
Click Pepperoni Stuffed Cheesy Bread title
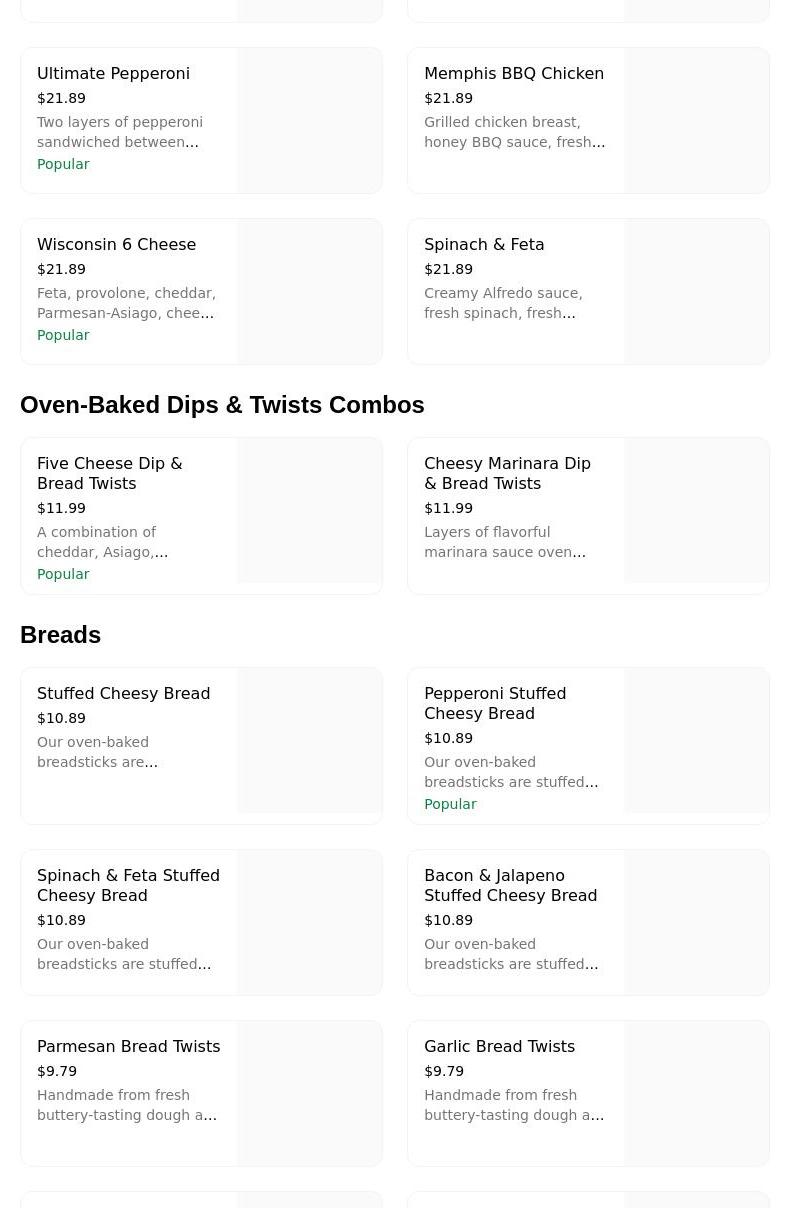point(495,703)
